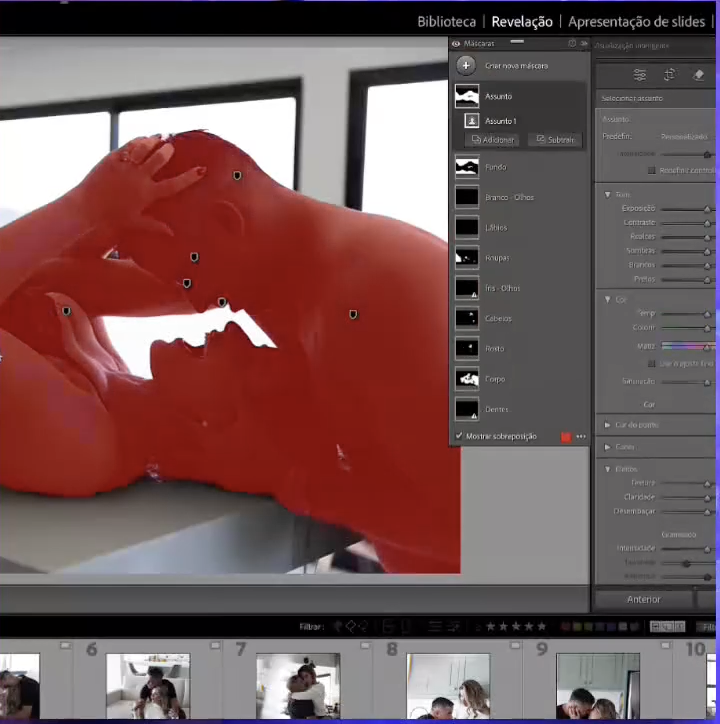This screenshot has height=724, width=720.
Task: Adjust the Saturação slider handle
Action: pos(707,383)
